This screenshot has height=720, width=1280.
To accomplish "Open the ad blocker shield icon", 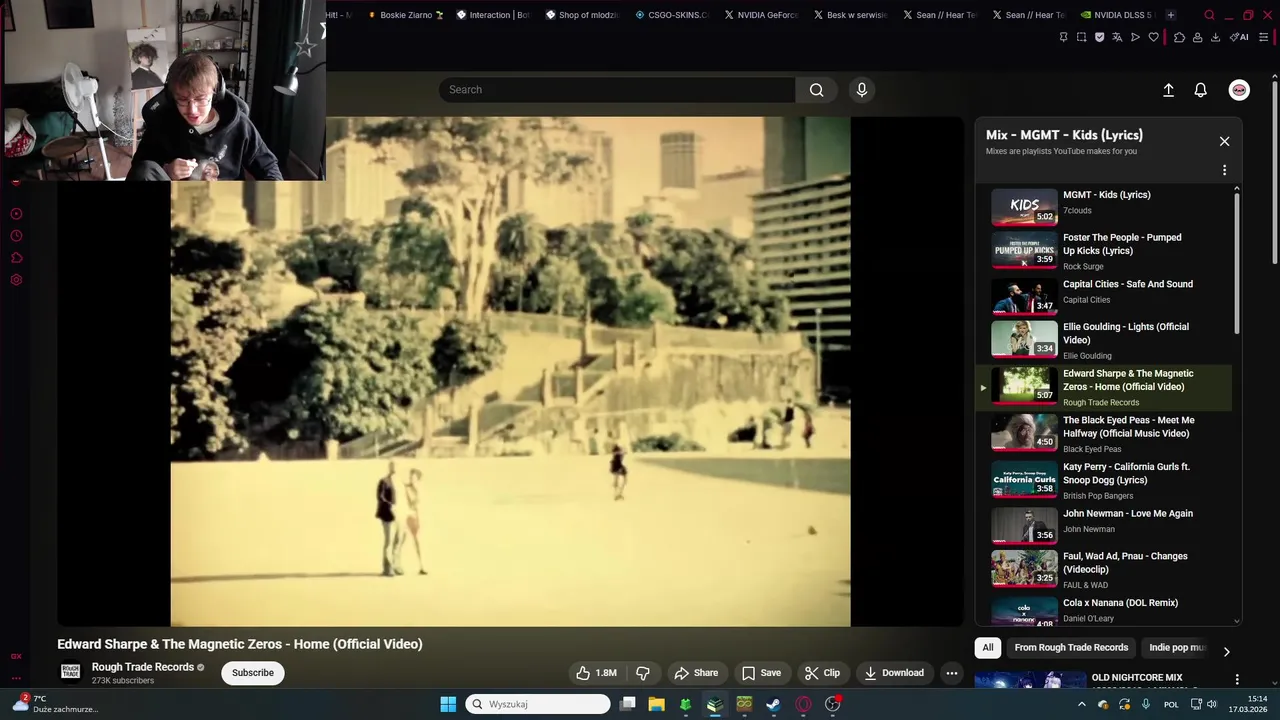I will 1099,37.
